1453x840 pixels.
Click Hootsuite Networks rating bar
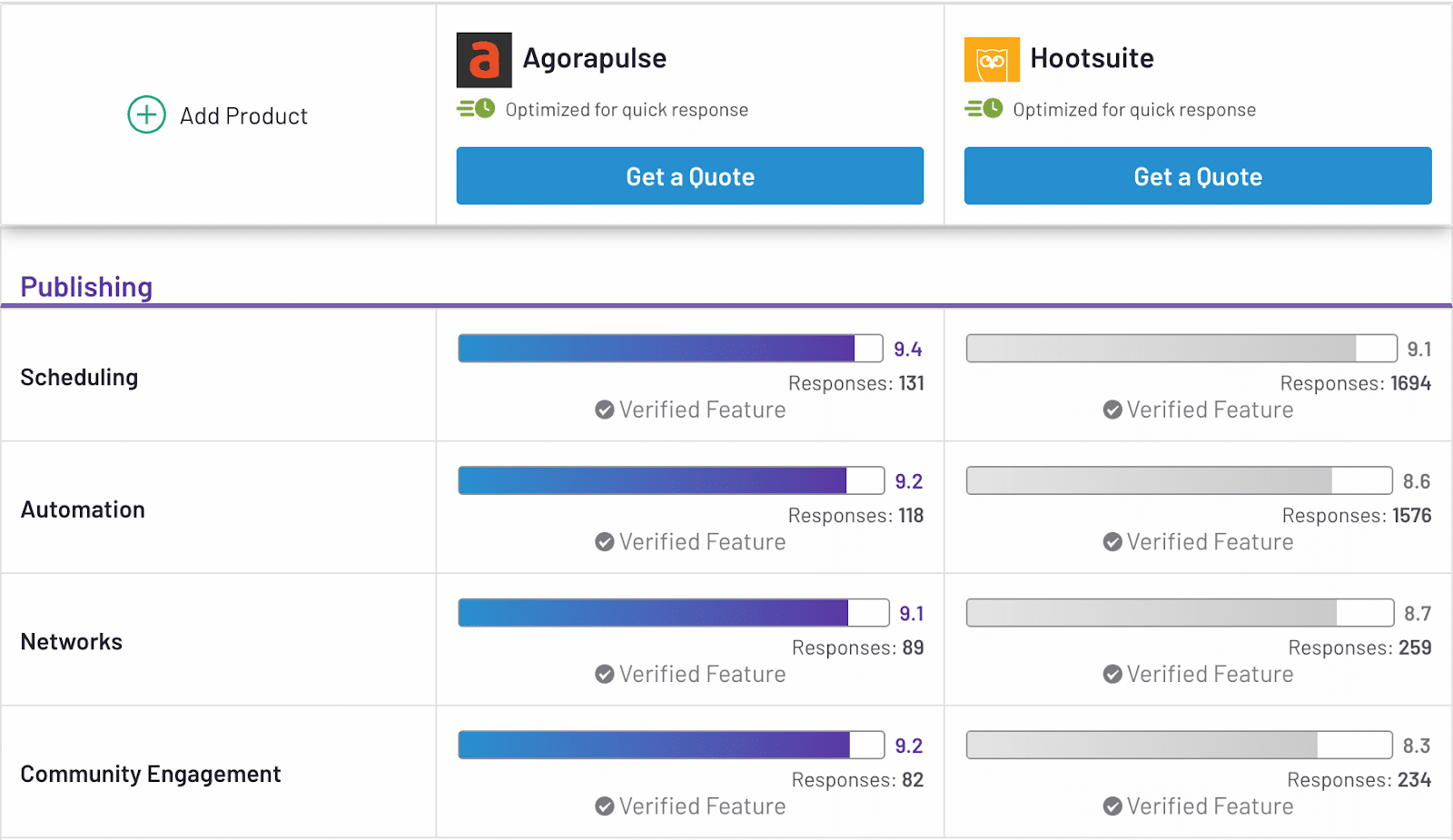pos(1181,613)
